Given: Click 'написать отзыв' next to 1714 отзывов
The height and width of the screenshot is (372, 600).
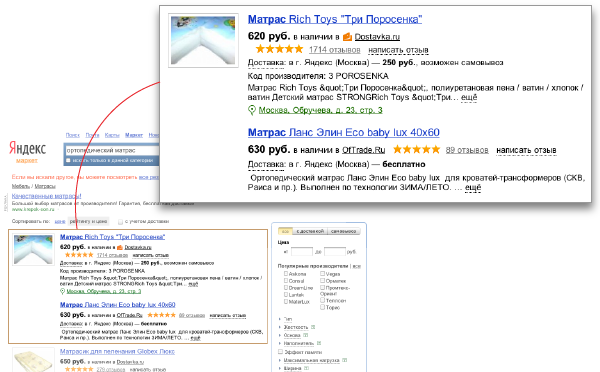Looking at the screenshot, I should coord(398,50).
